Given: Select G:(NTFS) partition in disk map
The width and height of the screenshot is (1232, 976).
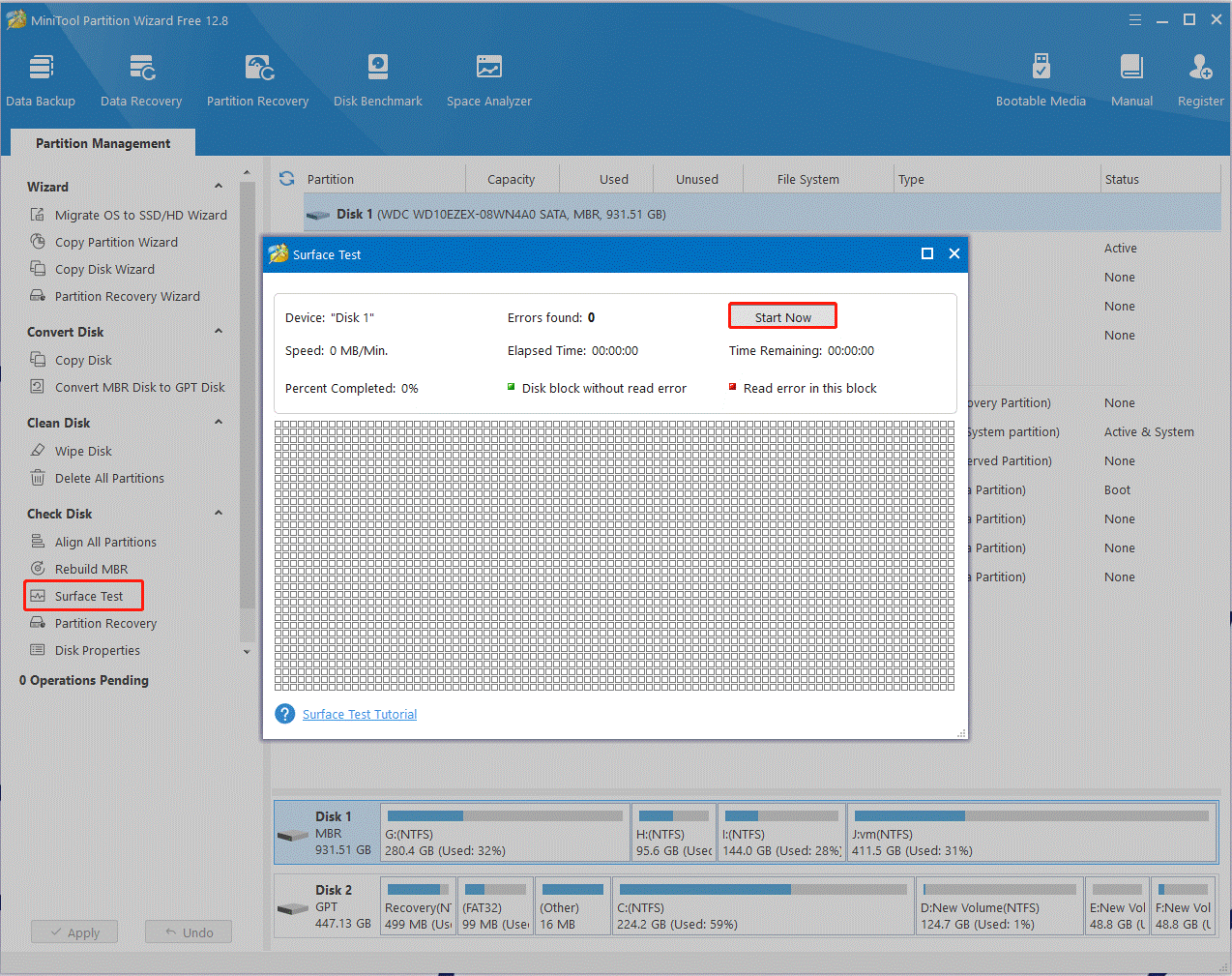Looking at the screenshot, I should (x=505, y=833).
